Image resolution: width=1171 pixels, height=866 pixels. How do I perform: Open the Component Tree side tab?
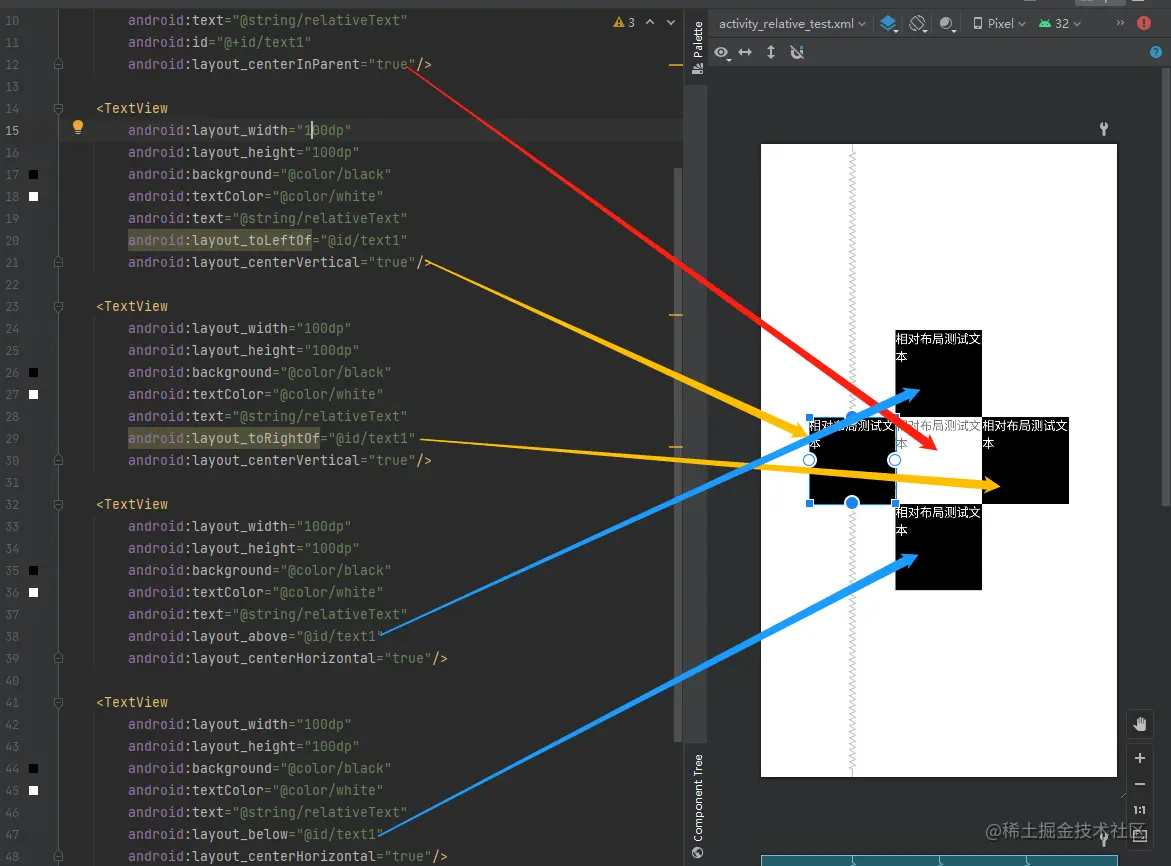pyautogui.click(x=698, y=806)
